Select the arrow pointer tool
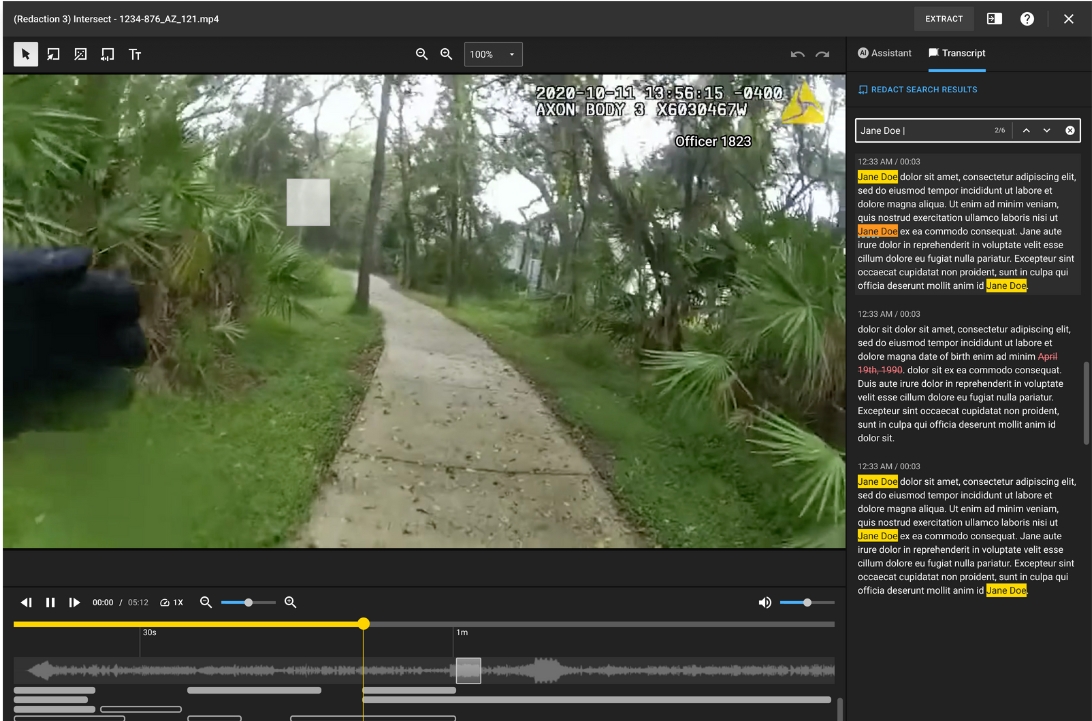Screen dimensions: 1092x721 27,55
